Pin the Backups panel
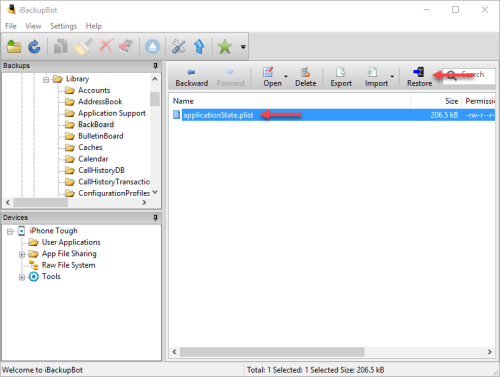The image size is (500, 377). 155,66
